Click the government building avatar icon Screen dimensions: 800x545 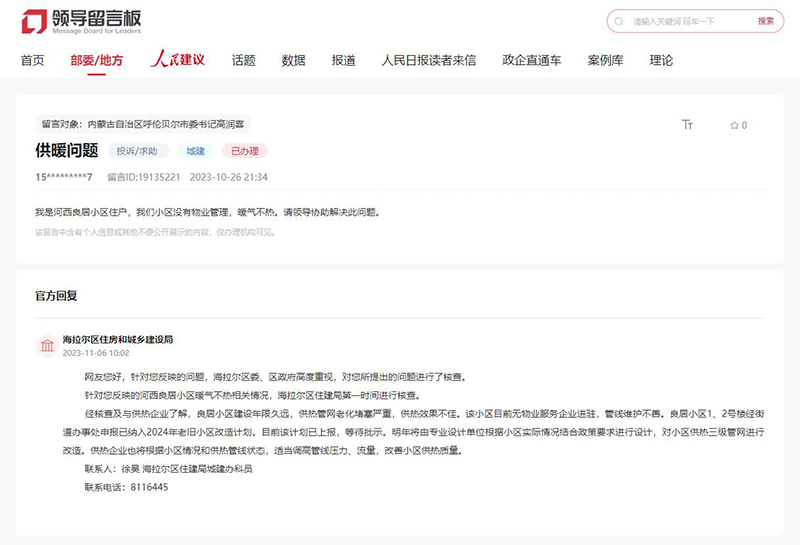click(x=47, y=346)
